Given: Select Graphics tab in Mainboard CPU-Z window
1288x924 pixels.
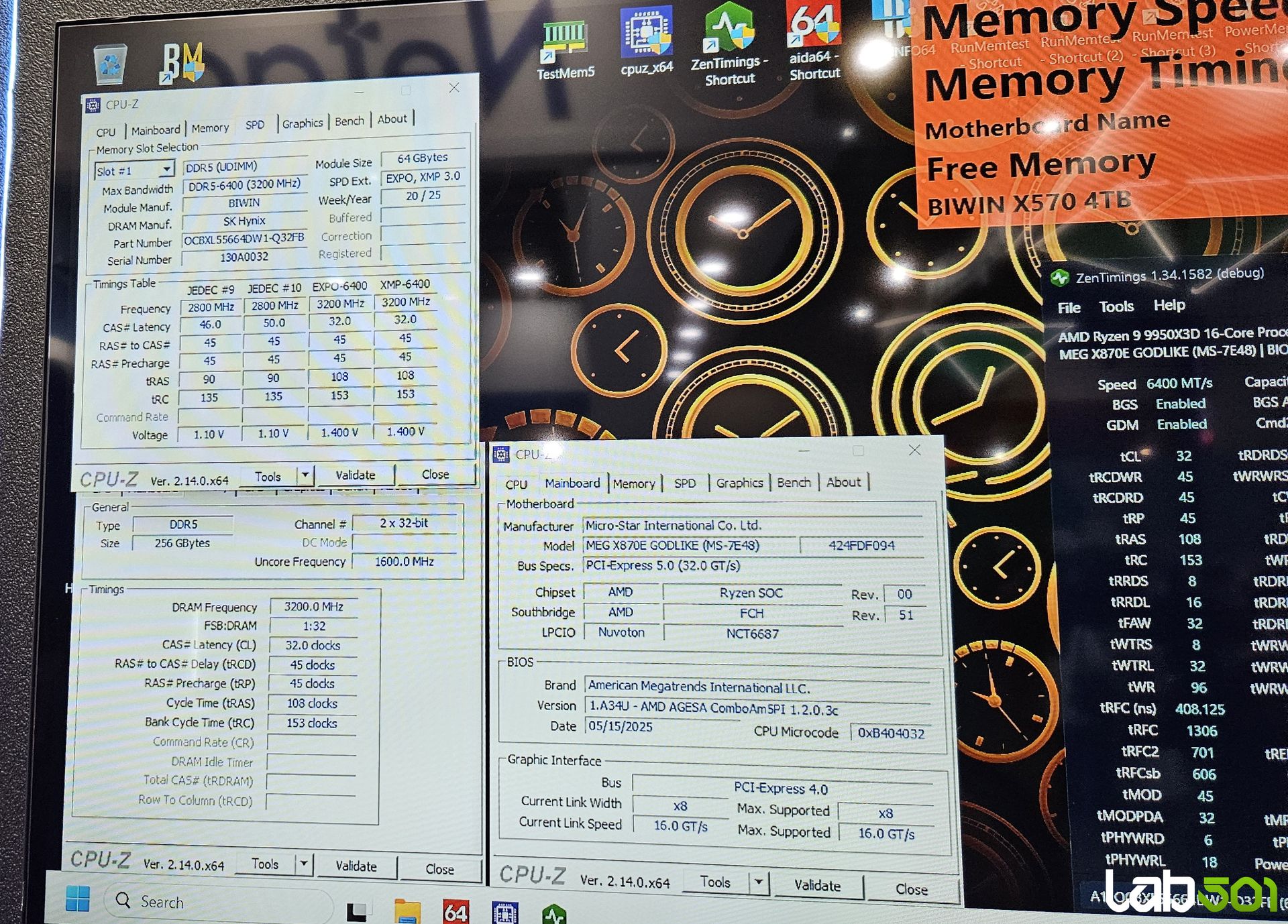Looking at the screenshot, I should pyautogui.click(x=739, y=483).
